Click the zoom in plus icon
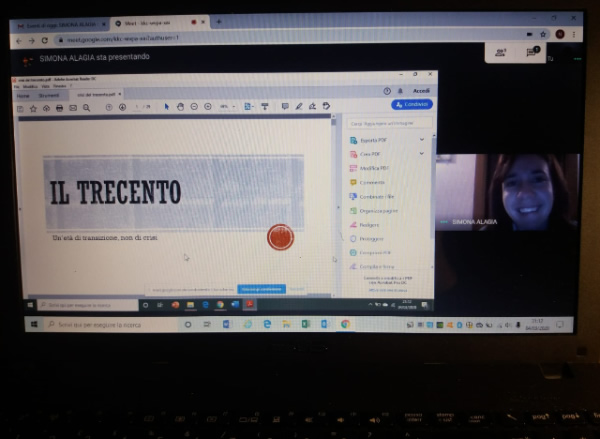This screenshot has width=600, height=439. (x=208, y=106)
